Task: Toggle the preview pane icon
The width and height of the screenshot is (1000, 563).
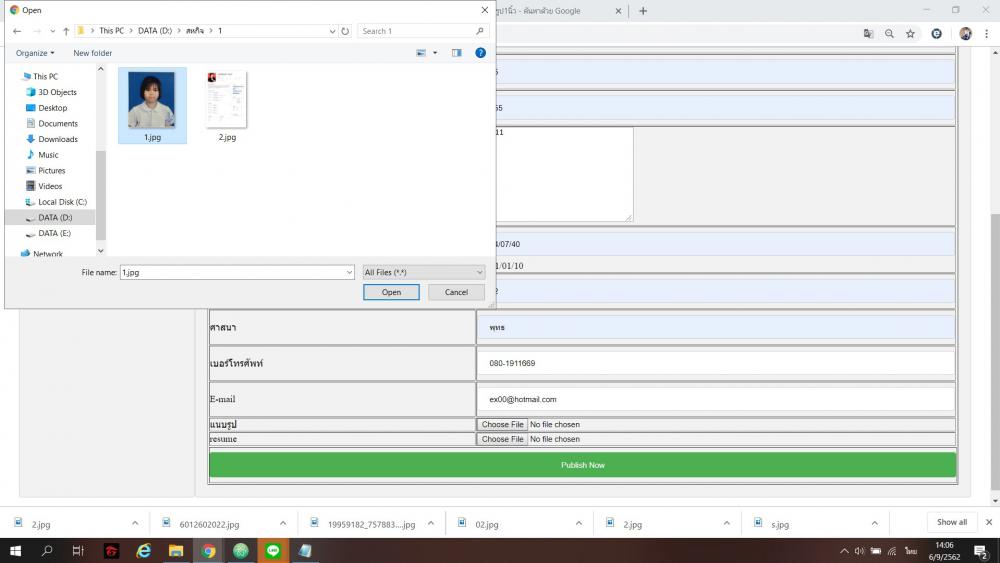Action: click(x=457, y=53)
